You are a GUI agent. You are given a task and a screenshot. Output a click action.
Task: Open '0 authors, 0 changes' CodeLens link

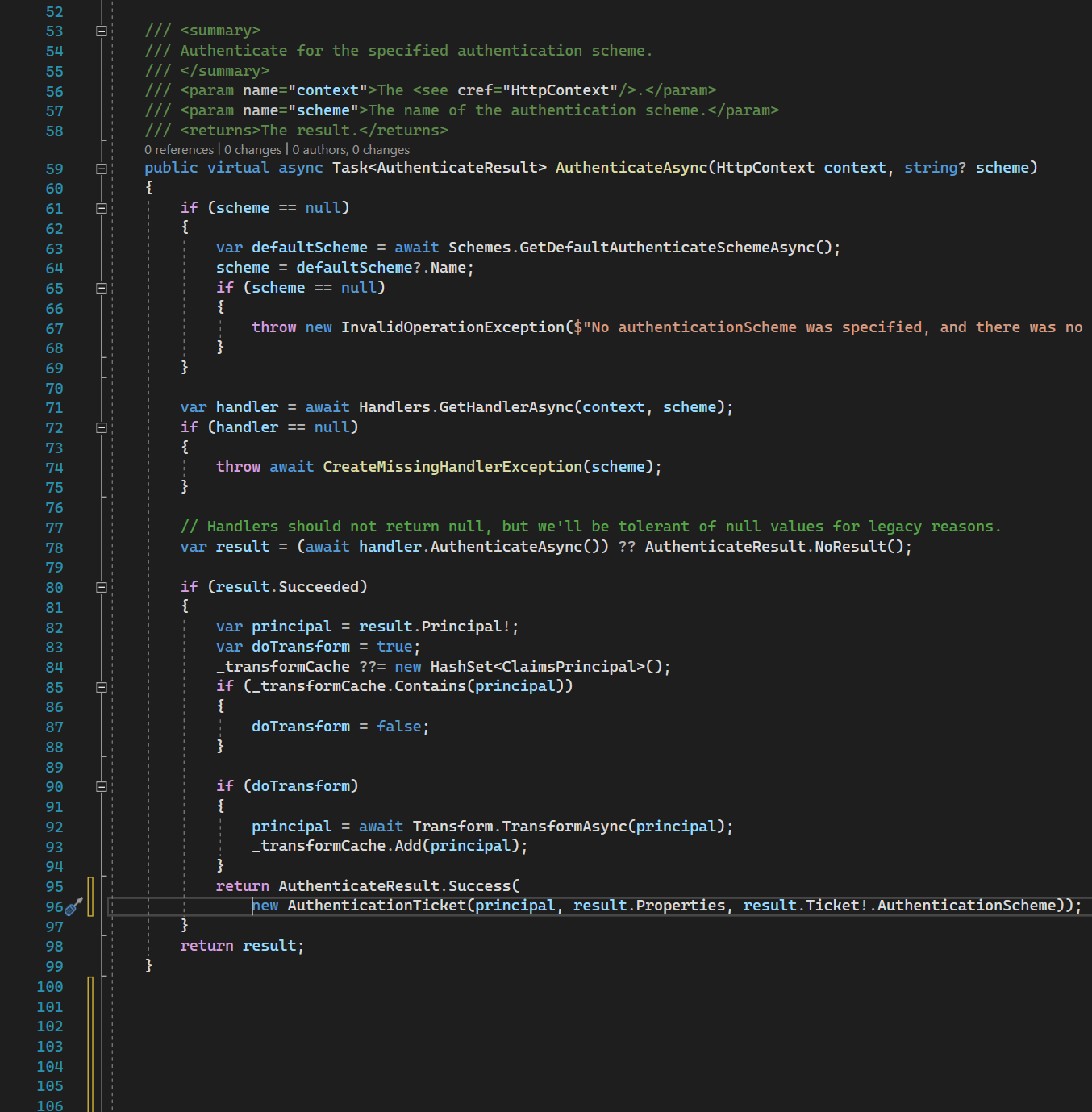(351, 149)
